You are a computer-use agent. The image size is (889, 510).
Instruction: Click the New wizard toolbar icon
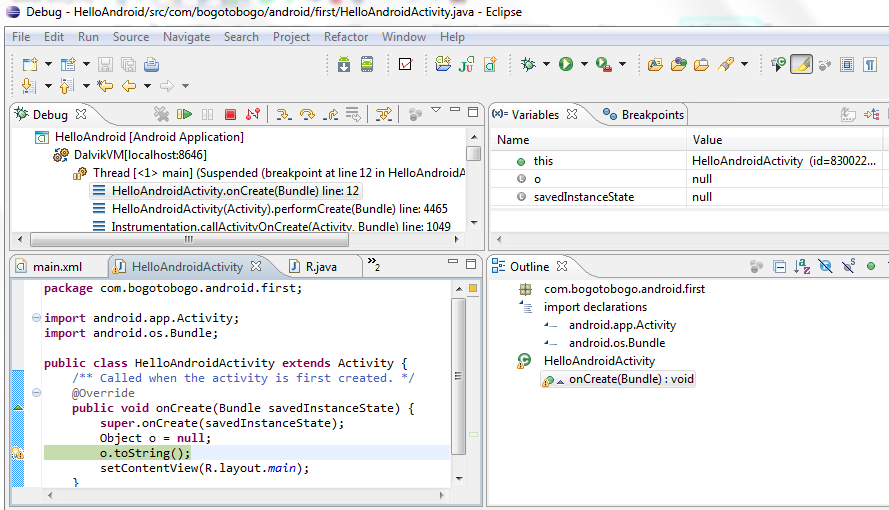click(x=30, y=64)
